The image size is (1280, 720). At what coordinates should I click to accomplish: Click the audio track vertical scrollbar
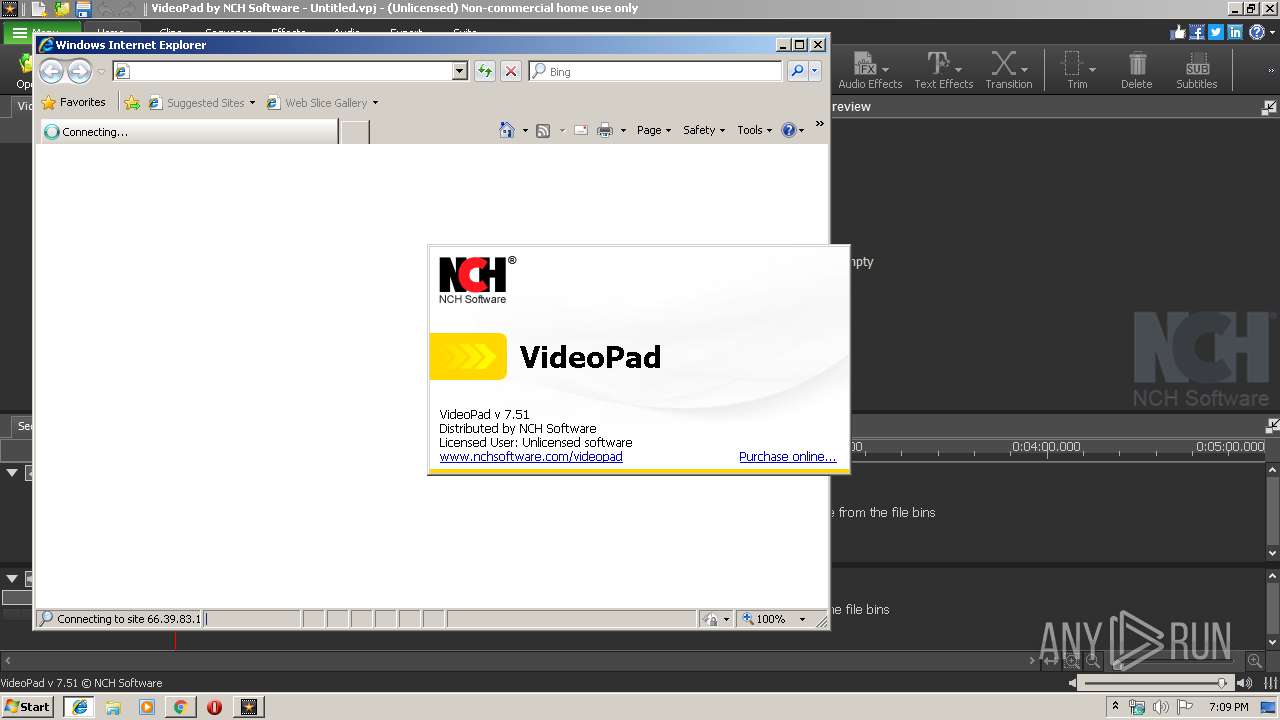point(1272,607)
